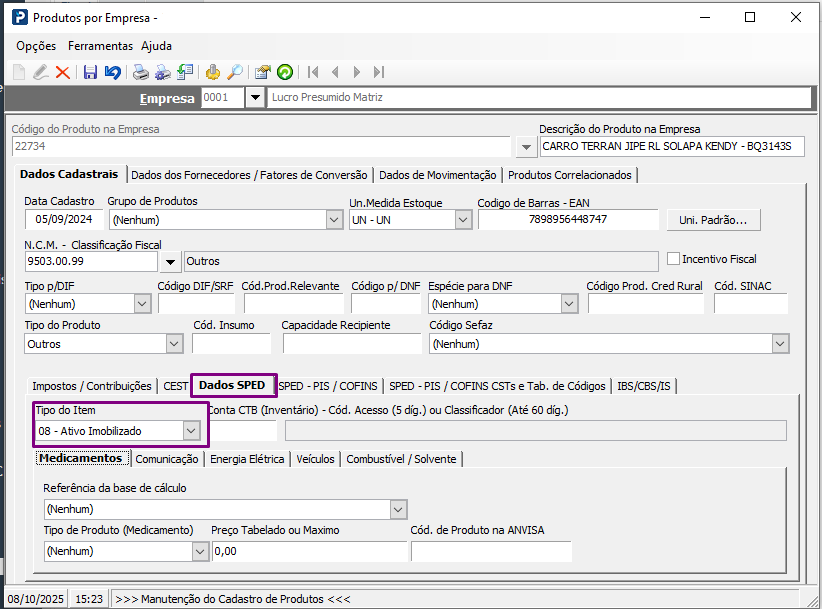Enable the Incentivo Fiscal checkbox
The height and width of the screenshot is (609, 822).
[x=673, y=259]
